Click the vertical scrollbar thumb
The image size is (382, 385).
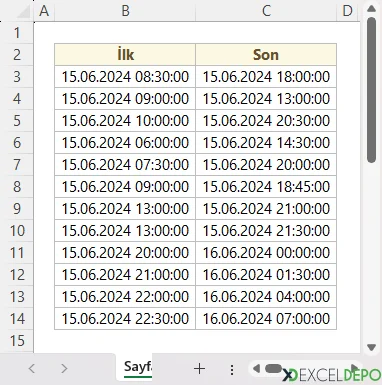[371, 90]
